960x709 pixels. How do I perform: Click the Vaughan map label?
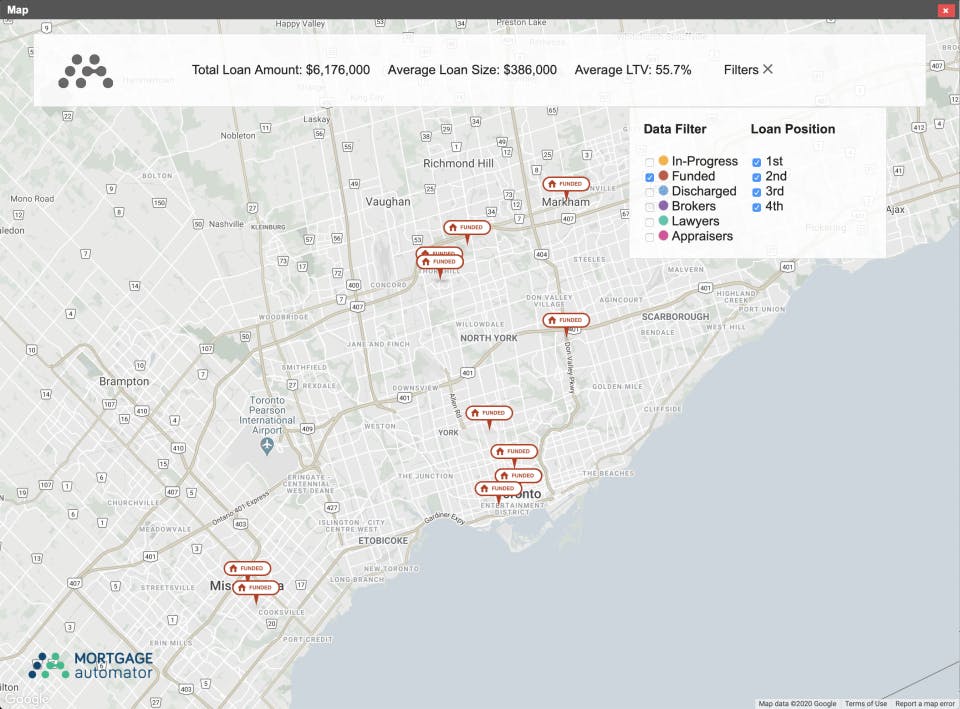(x=388, y=201)
